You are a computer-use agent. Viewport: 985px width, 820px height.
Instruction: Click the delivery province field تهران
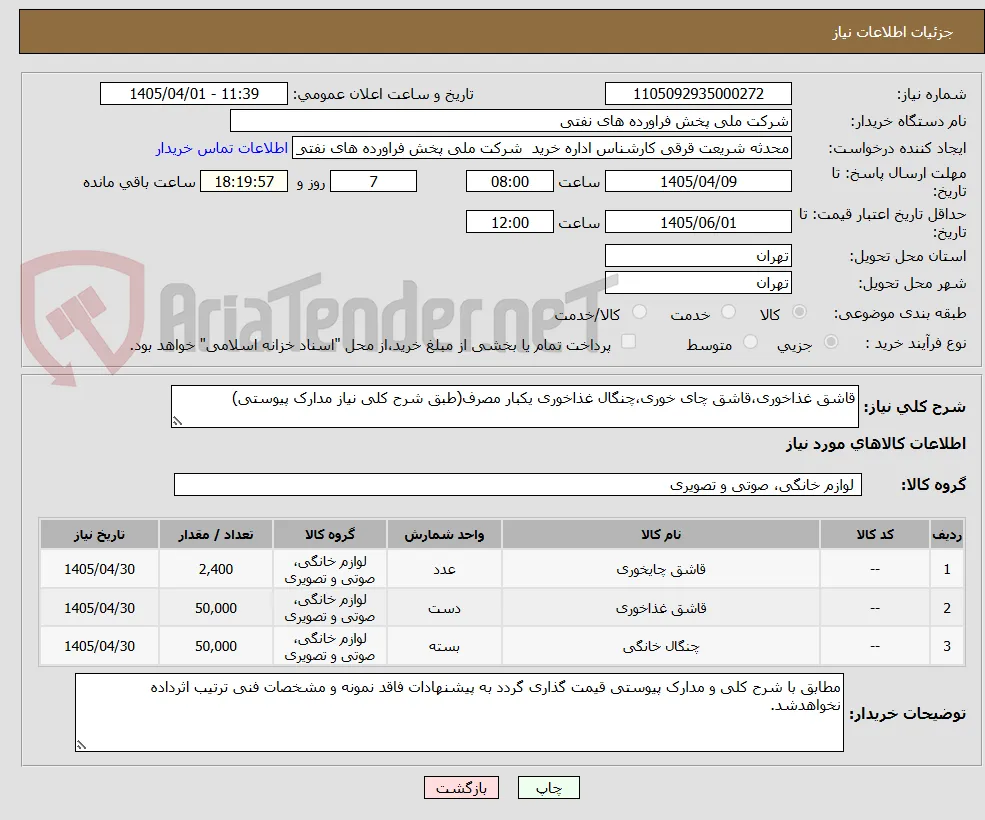coord(698,256)
